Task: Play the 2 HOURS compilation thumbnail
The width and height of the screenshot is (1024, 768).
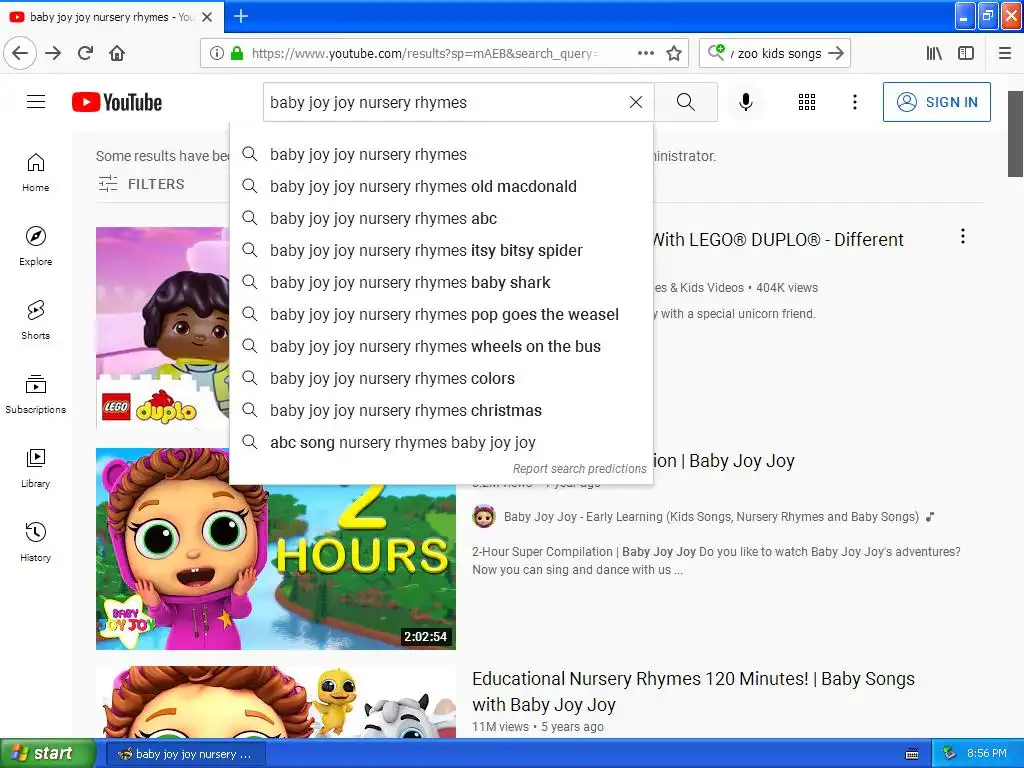Action: point(276,566)
